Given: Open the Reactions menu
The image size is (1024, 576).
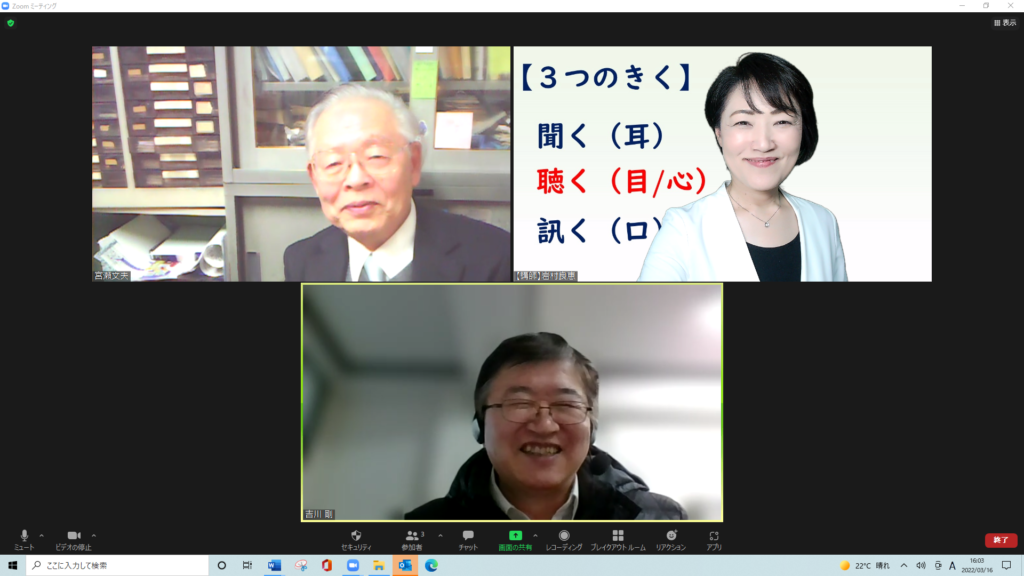Looking at the screenshot, I should point(671,537).
